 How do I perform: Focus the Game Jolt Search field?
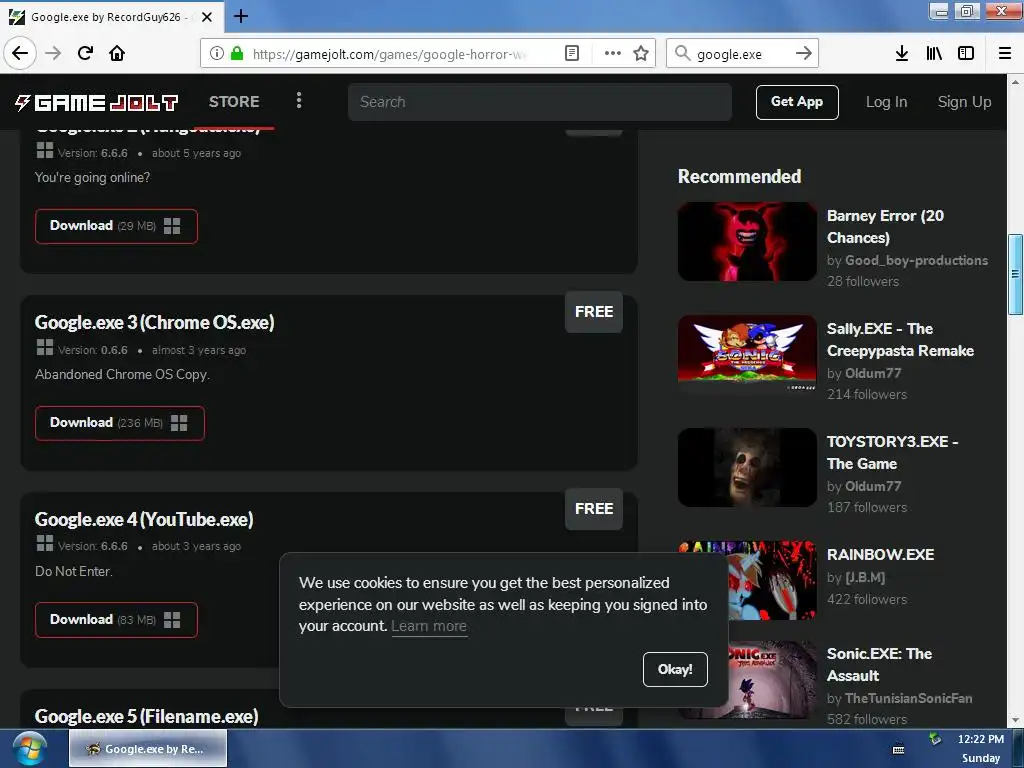pos(539,102)
